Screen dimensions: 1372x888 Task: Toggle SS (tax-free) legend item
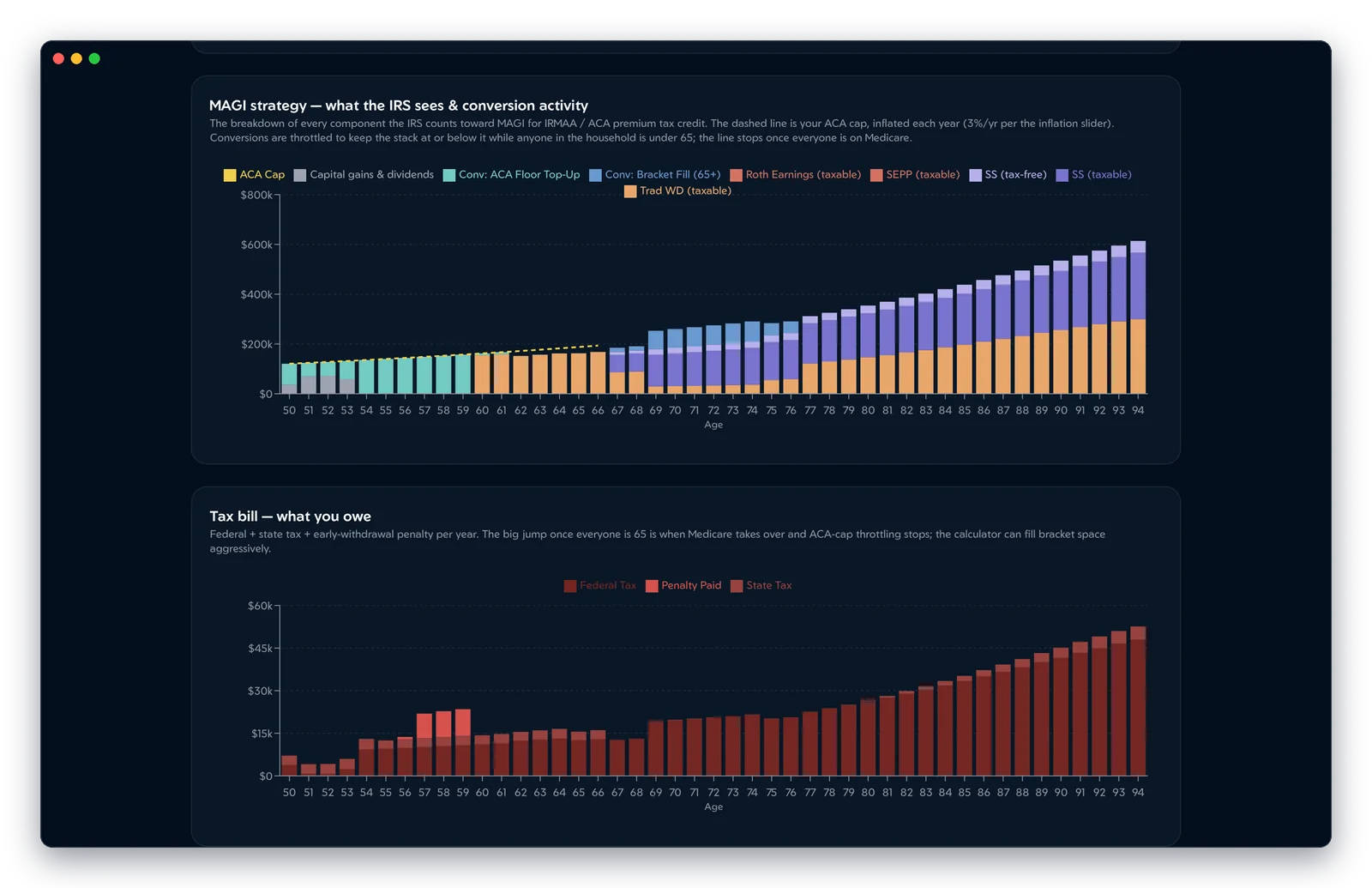point(1008,175)
